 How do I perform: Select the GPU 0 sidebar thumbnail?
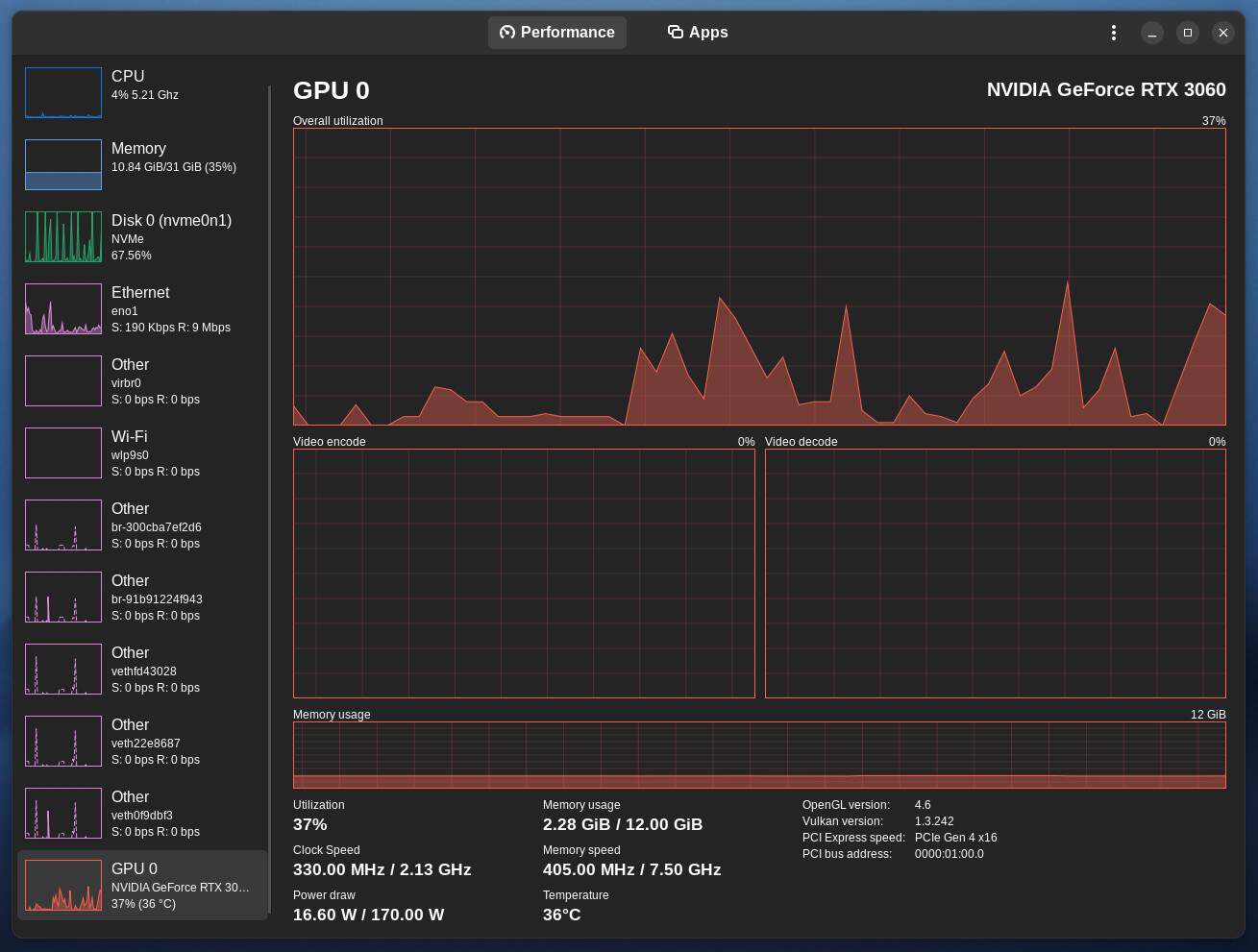(62, 885)
